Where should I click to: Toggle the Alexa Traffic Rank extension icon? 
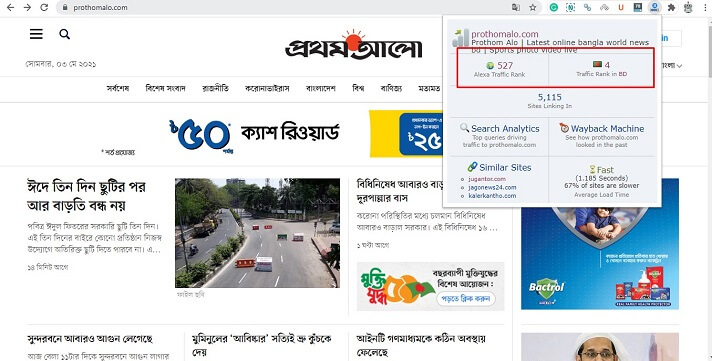tap(654, 7)
